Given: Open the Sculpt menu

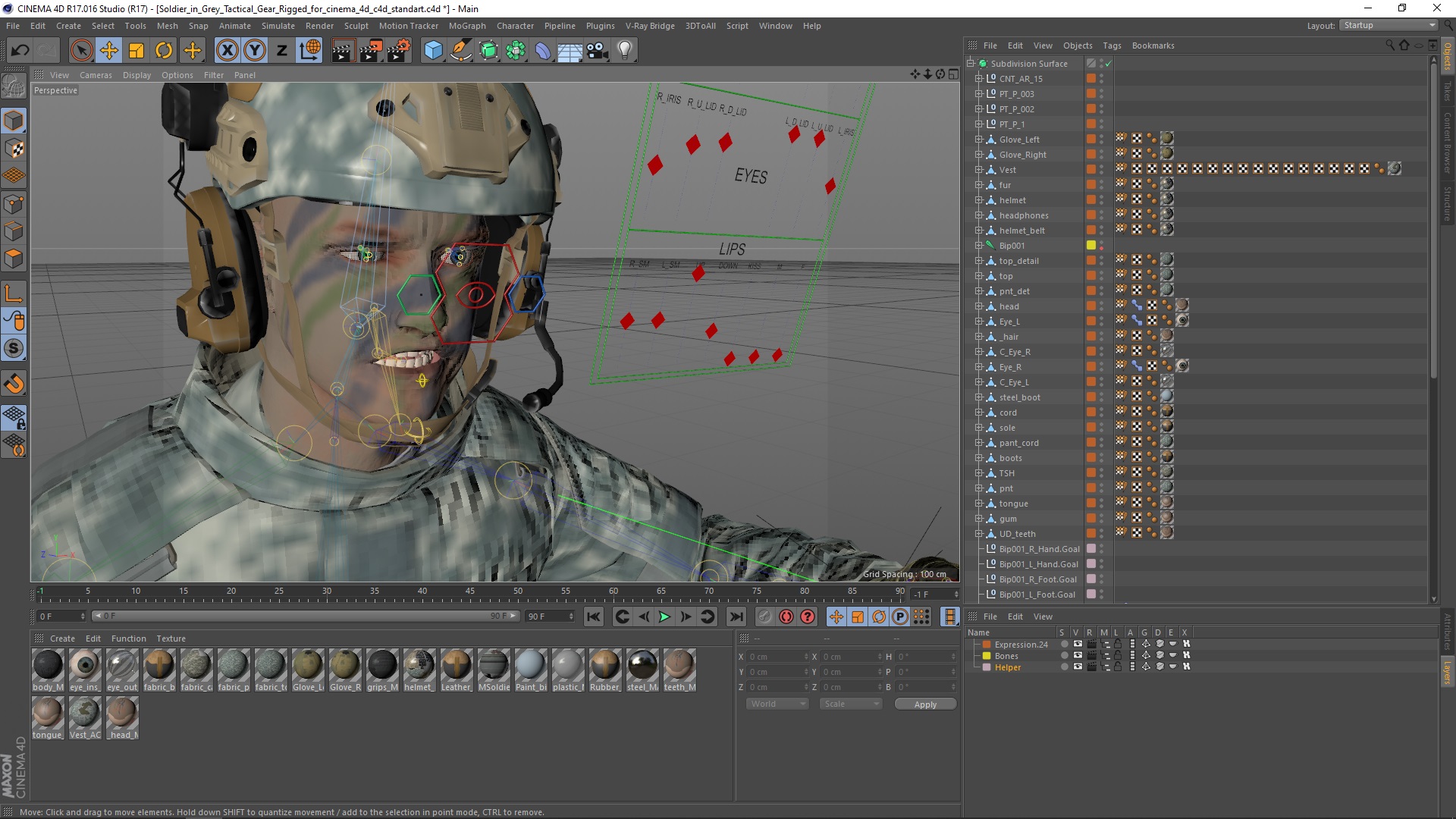Looking at the screenshot, I should point(356,26).
